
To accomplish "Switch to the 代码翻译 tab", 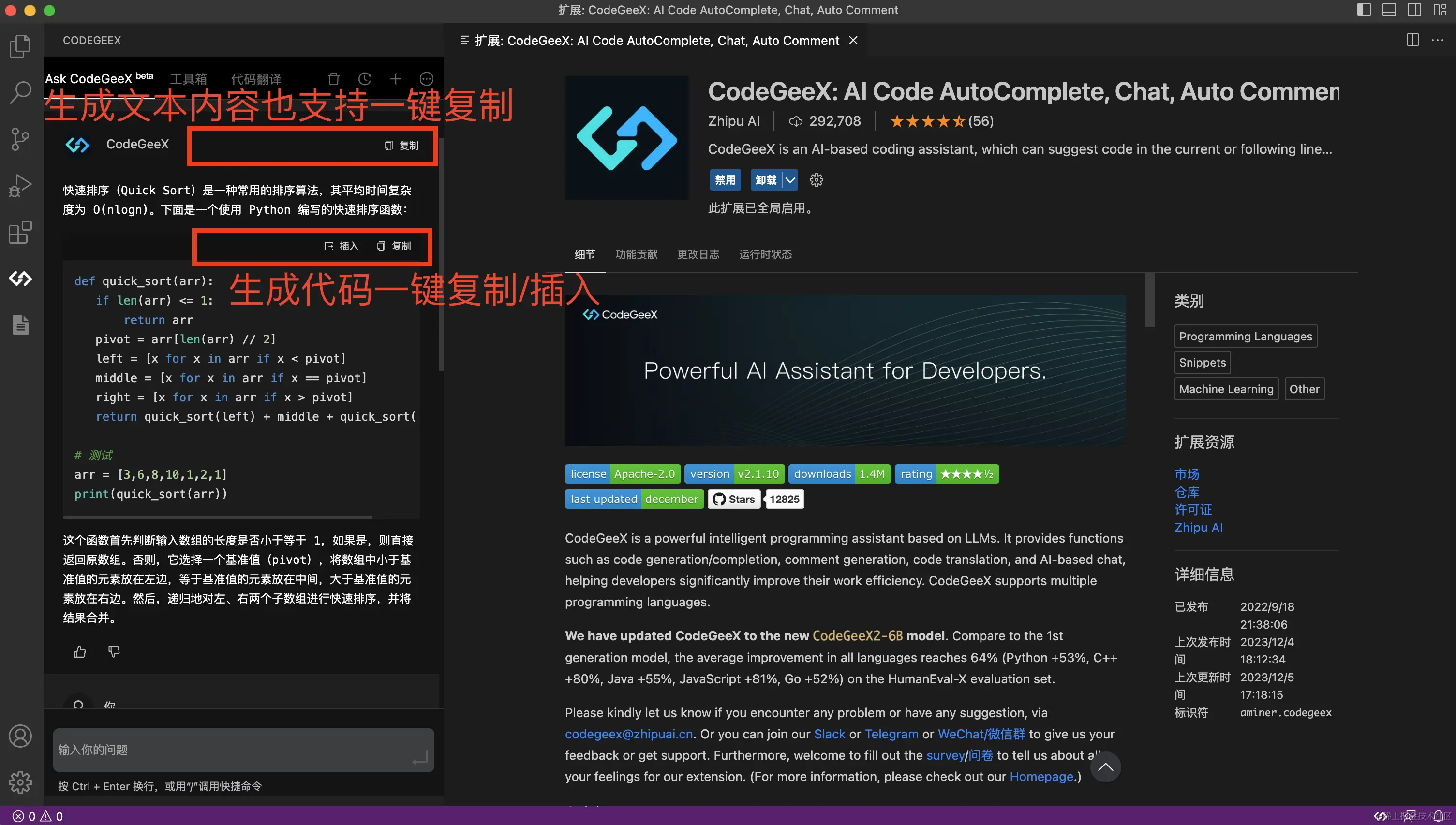I will (x=255, y=79).
